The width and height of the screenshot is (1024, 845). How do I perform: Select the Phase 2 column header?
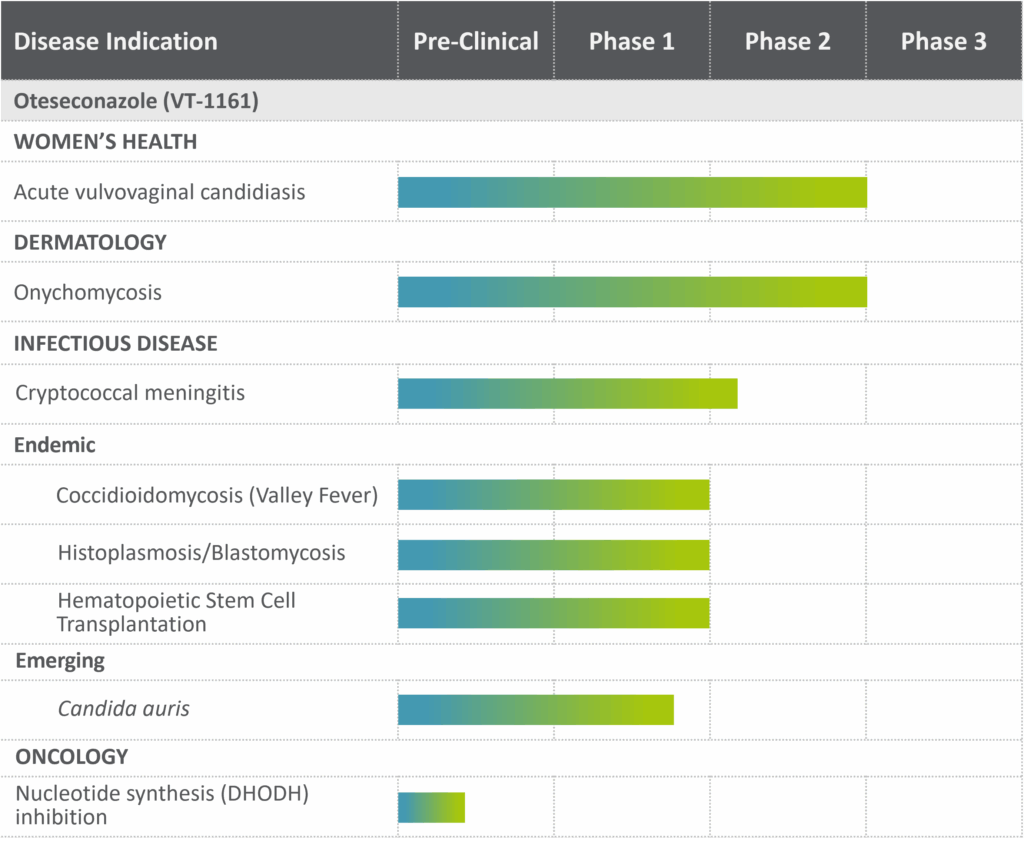coord(788,41)
